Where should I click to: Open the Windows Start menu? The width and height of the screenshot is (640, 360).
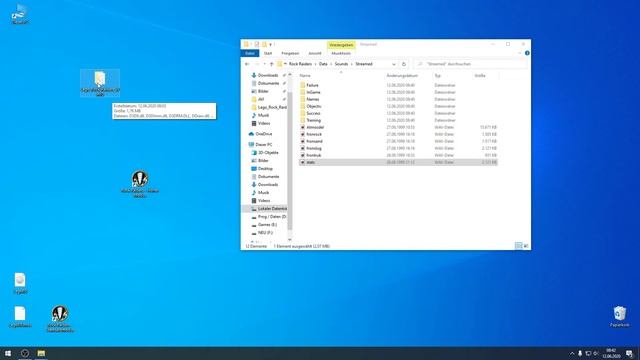coord(8,353)
